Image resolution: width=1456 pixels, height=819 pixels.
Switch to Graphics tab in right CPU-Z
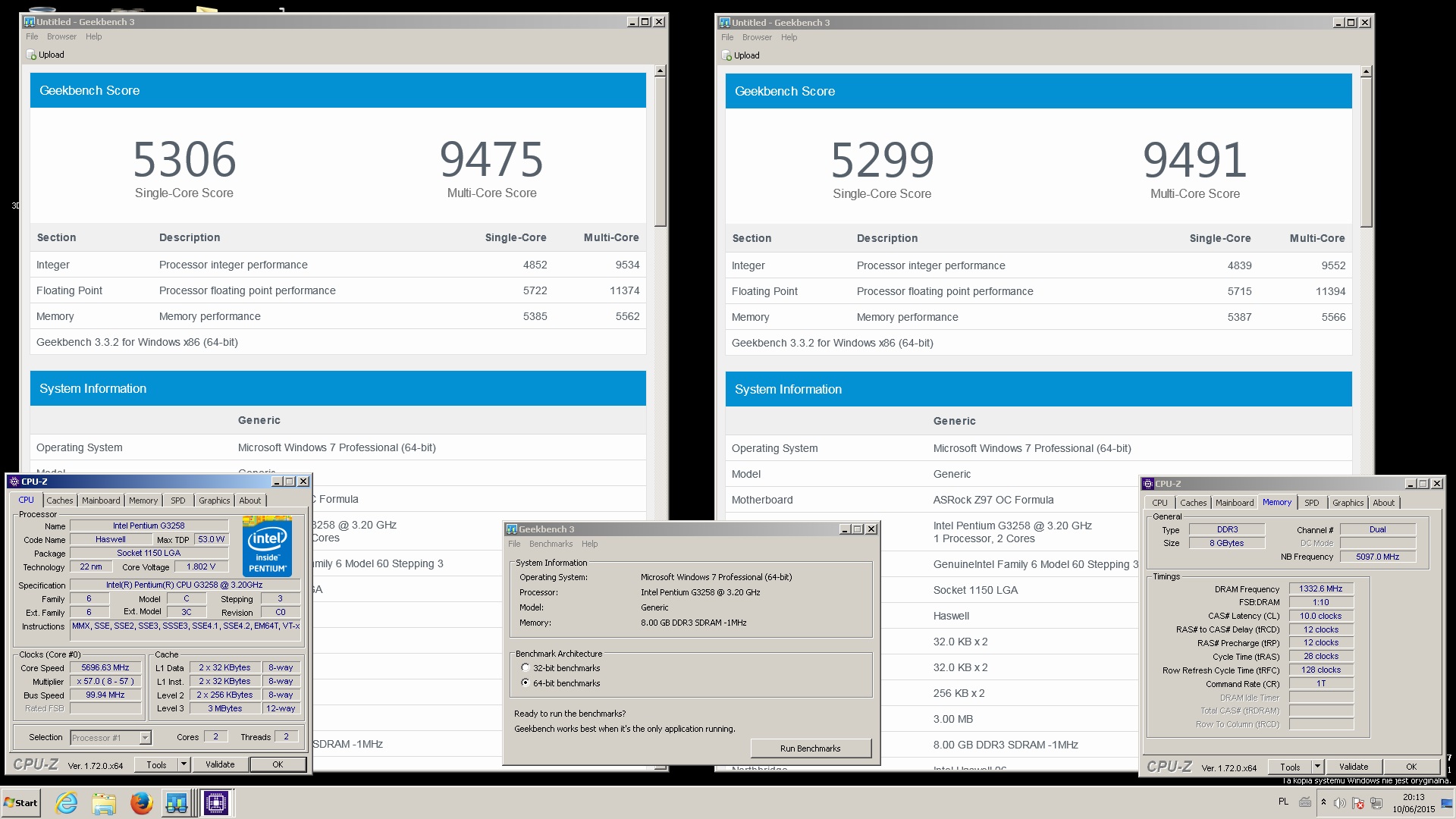[1348, 503]
